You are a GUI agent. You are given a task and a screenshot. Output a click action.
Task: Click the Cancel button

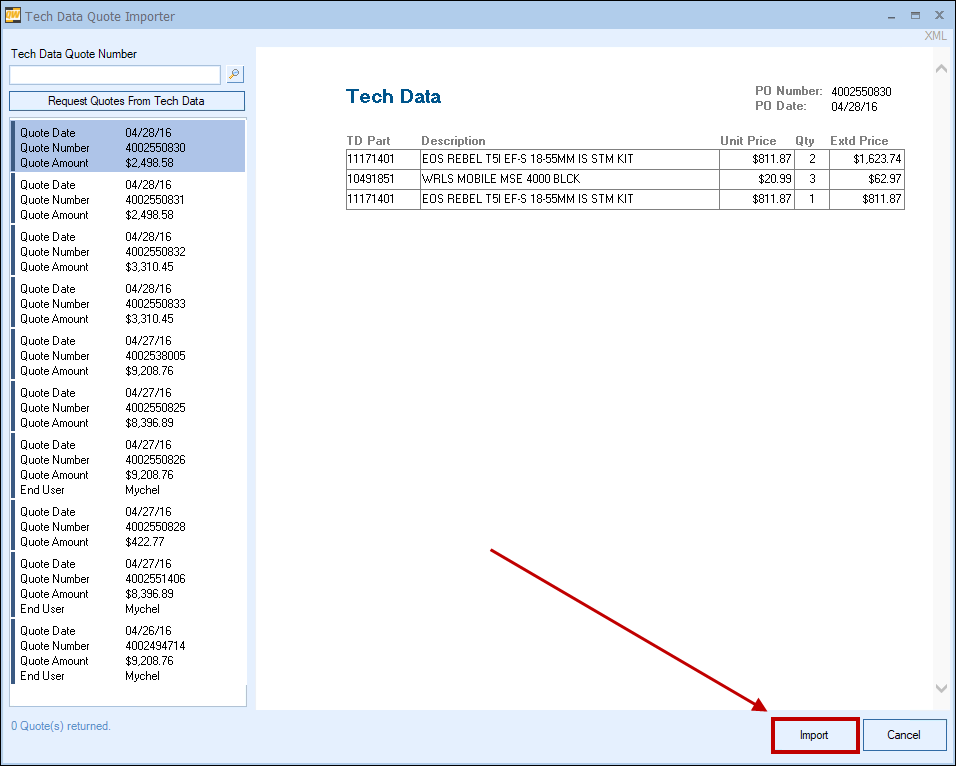click(904, 735)
